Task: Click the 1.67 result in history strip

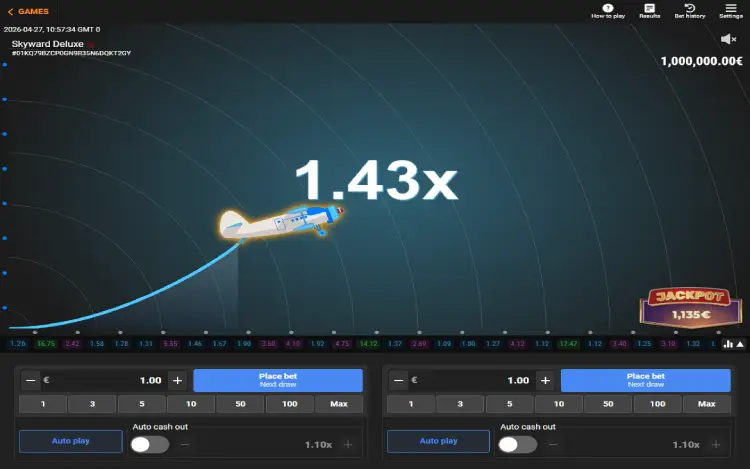Action: click(x=220, y=344)
